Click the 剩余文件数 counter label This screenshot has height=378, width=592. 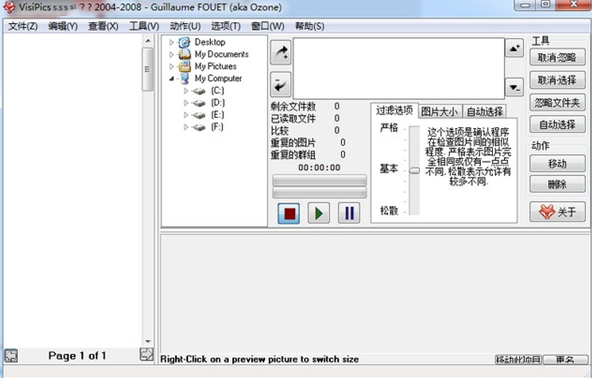tap(293, 106)
